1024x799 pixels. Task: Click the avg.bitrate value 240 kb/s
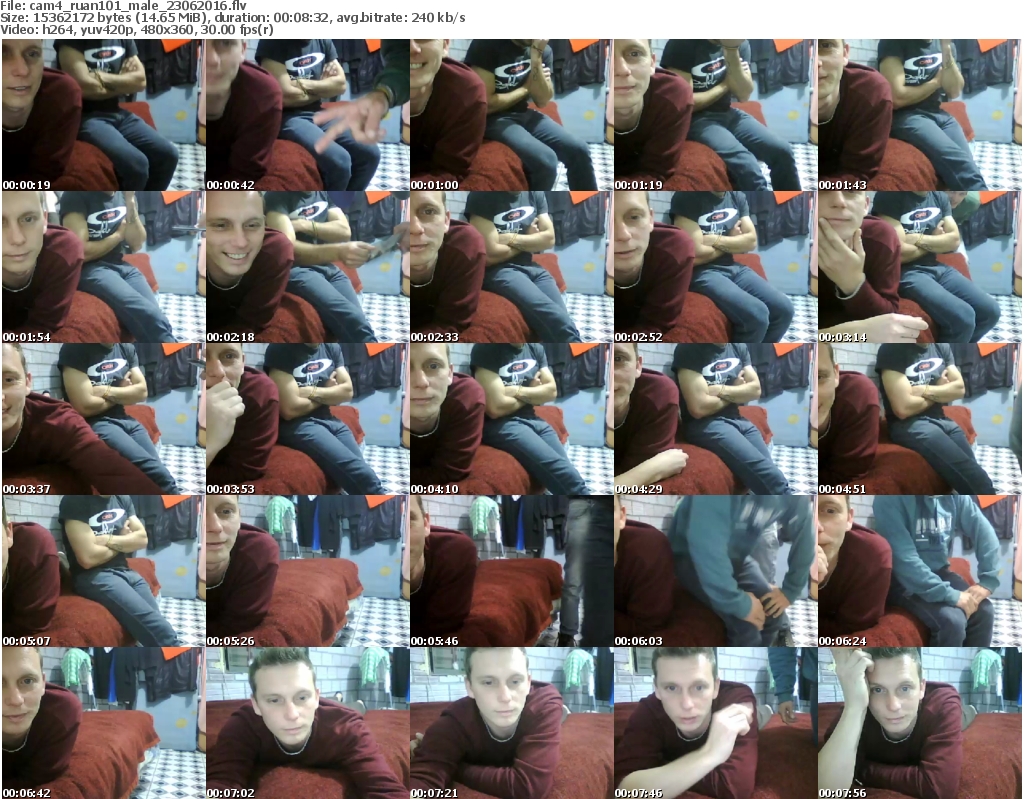[438, 18]
